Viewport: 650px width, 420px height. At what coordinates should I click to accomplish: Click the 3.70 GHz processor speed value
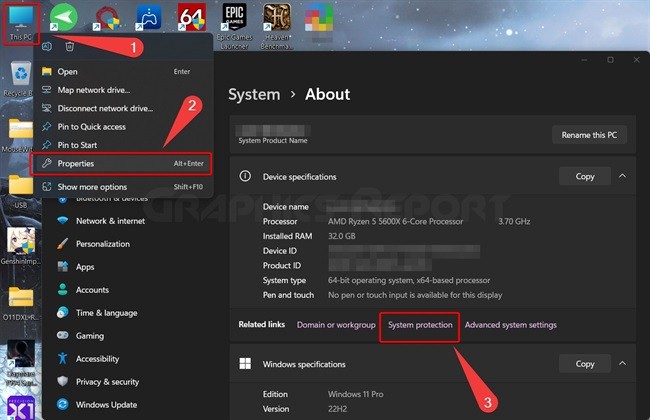pos(514,221)
